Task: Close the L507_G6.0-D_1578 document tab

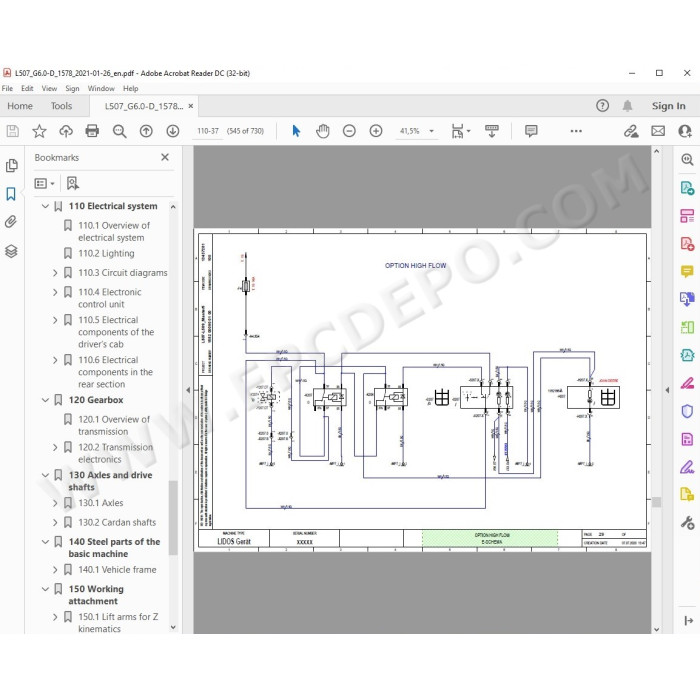Action: [191, 106]
